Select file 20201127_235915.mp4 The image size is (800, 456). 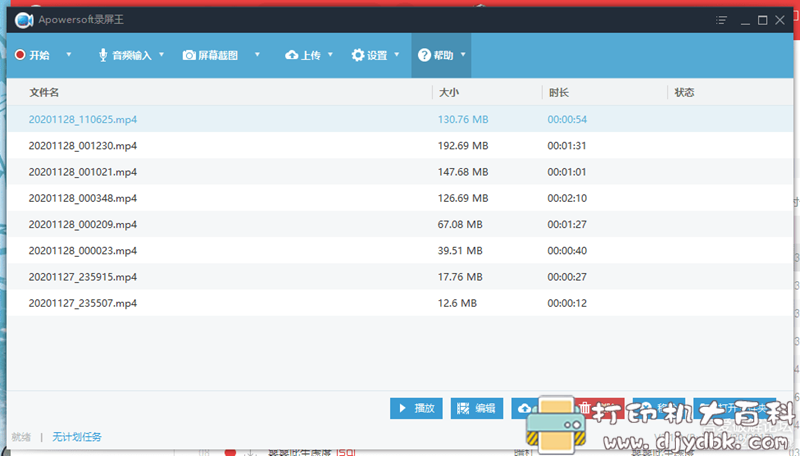click(x=83, y=277)
